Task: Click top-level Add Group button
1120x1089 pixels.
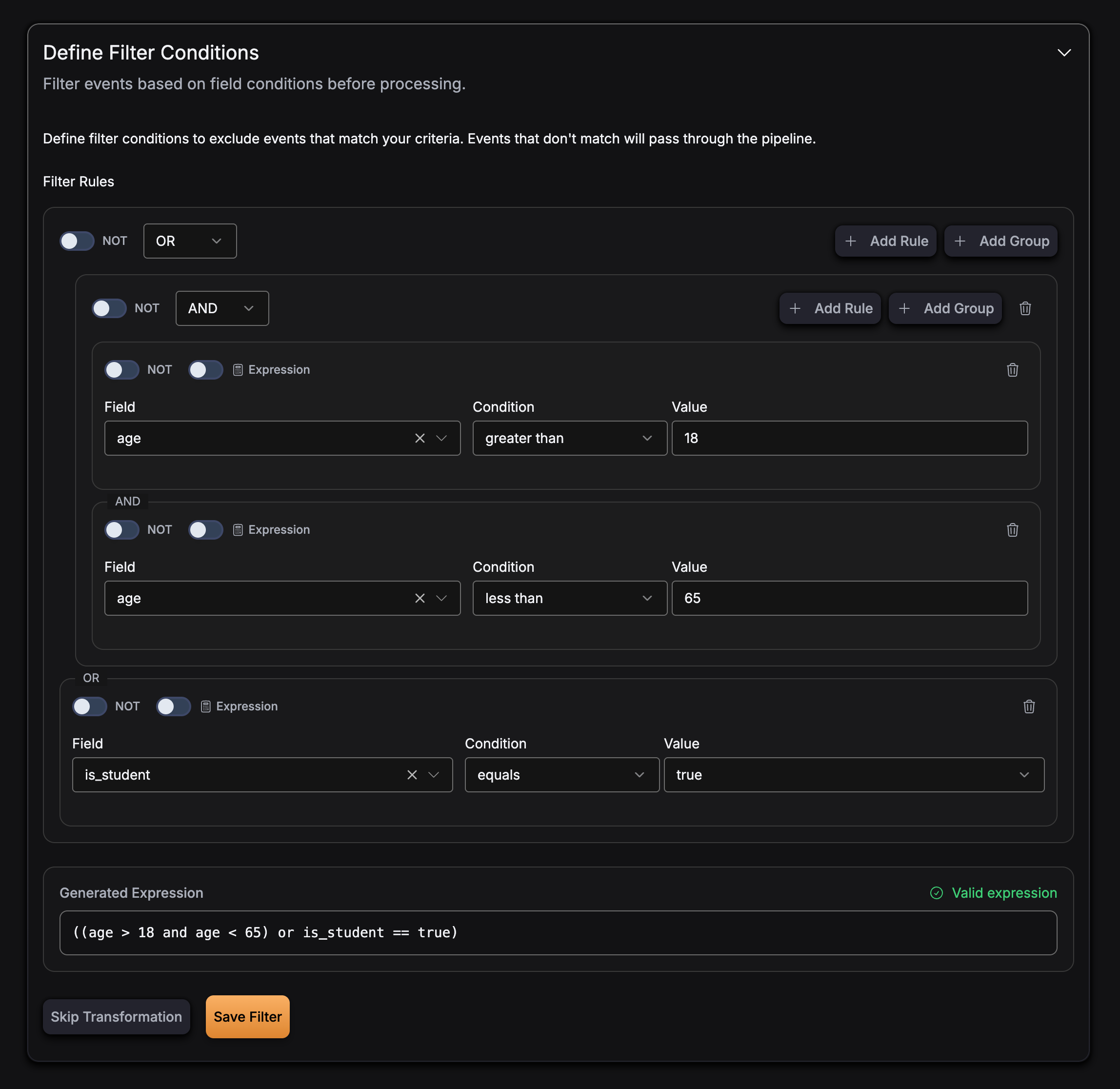Action: click(1000, 241)
